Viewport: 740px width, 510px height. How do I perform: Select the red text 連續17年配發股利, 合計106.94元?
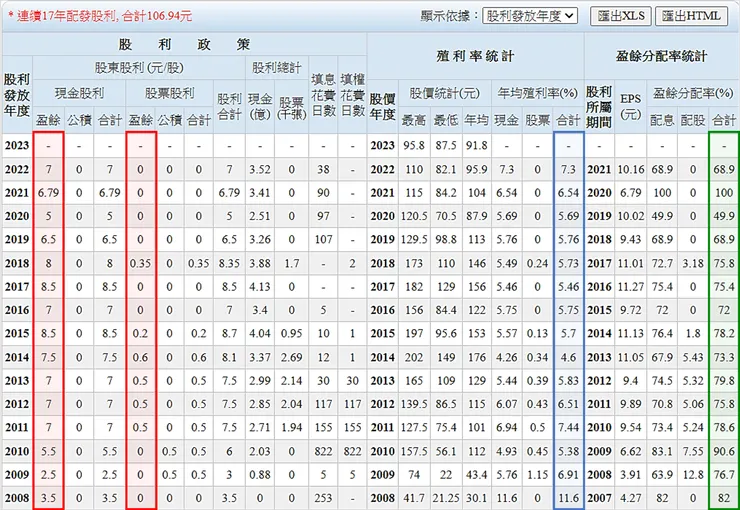100,16
